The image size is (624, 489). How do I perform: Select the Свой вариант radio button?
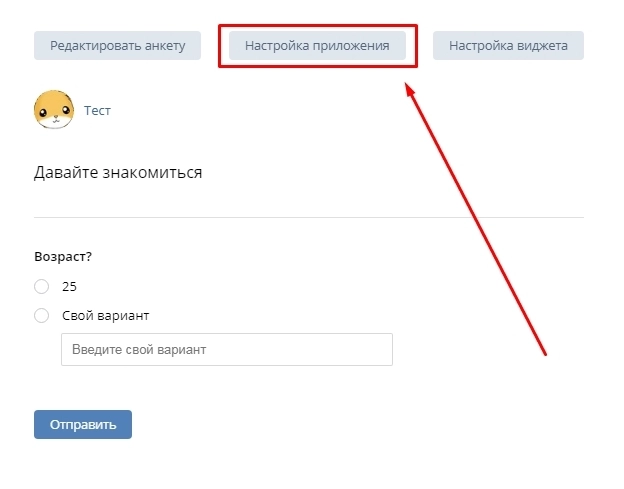coord(41,316)
